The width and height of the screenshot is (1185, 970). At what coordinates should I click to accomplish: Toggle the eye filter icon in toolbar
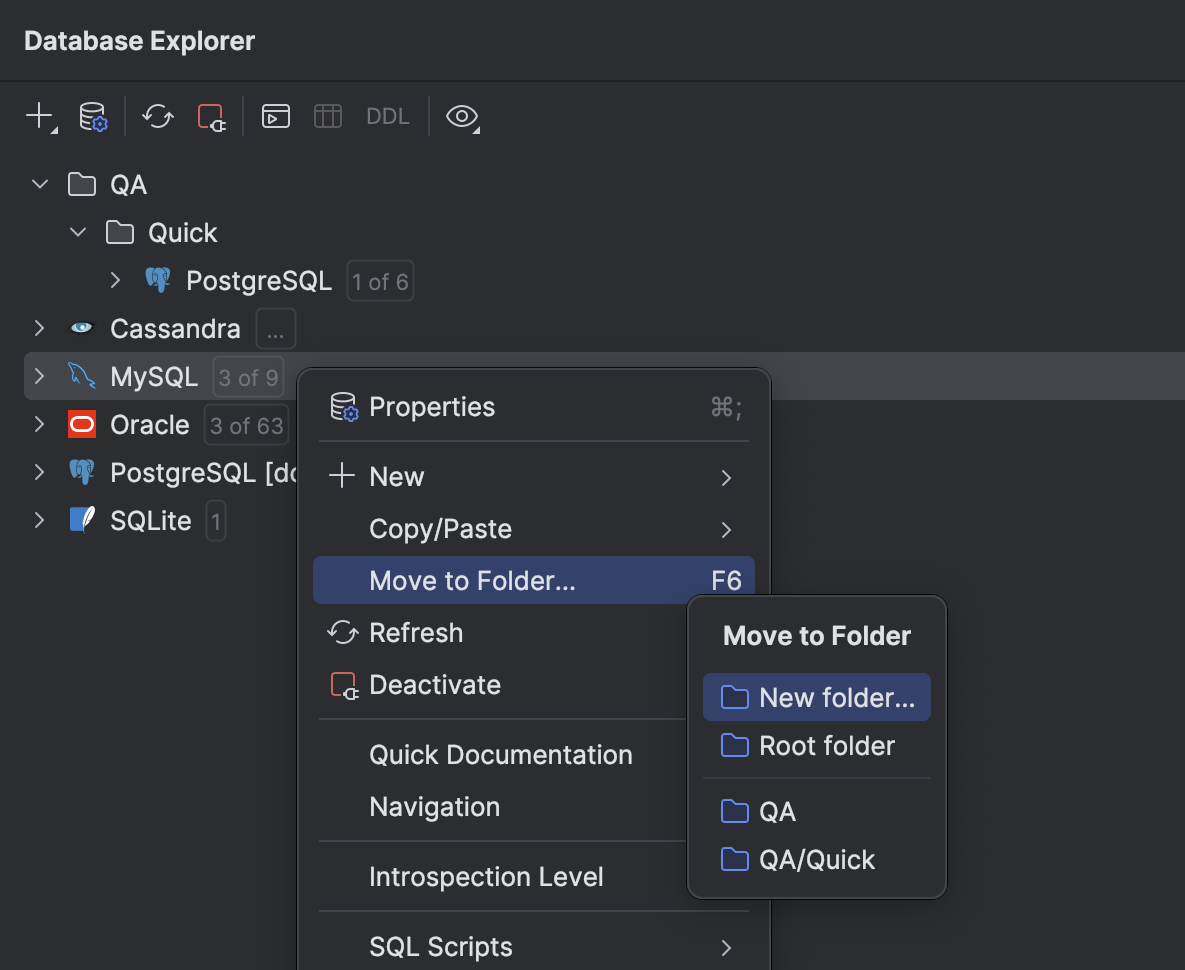(x=461, y=116)
